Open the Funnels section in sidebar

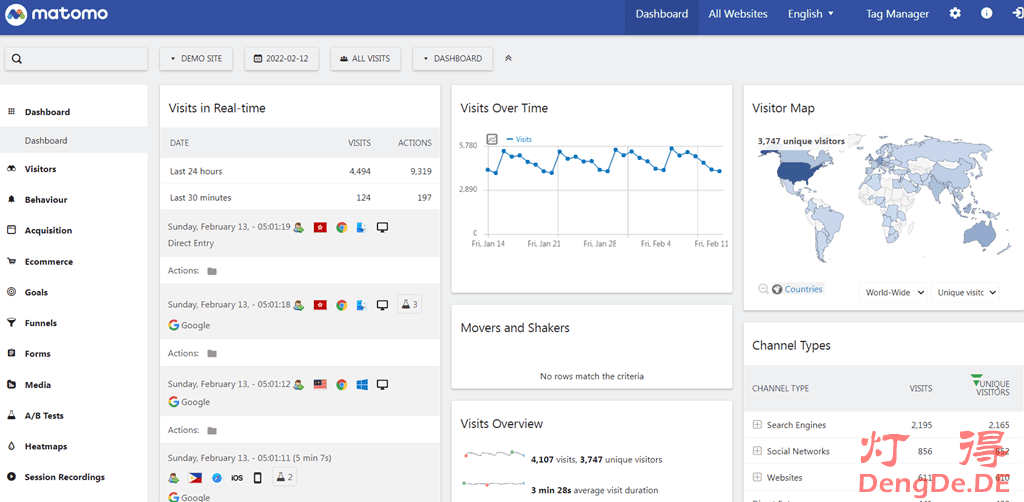41,323
